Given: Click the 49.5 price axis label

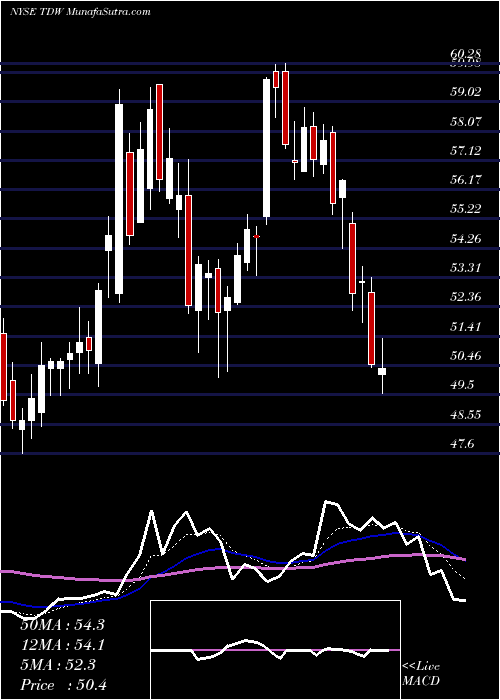Looking at the screenshot, I should point(462,385).
